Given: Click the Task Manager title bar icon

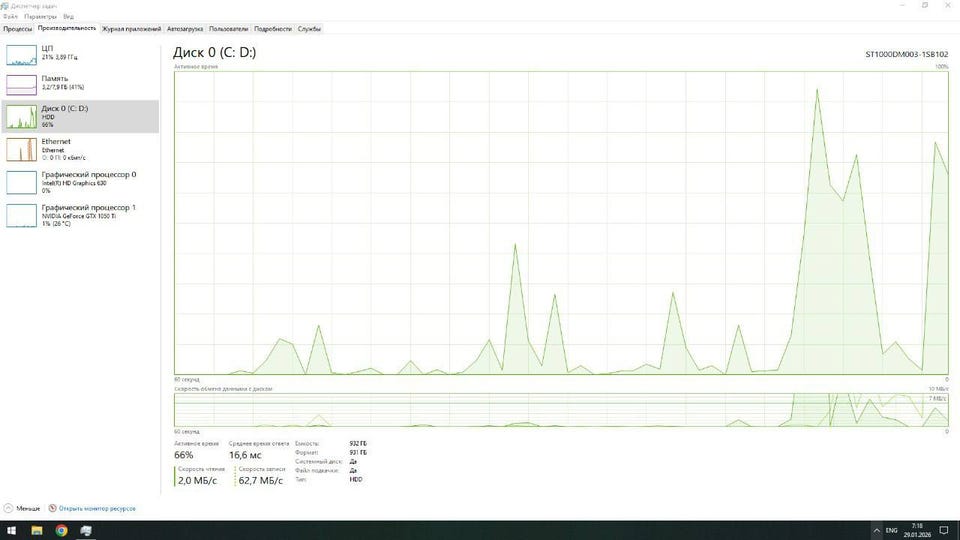Looking at the screenshot, I should click(x=5, y=6).
